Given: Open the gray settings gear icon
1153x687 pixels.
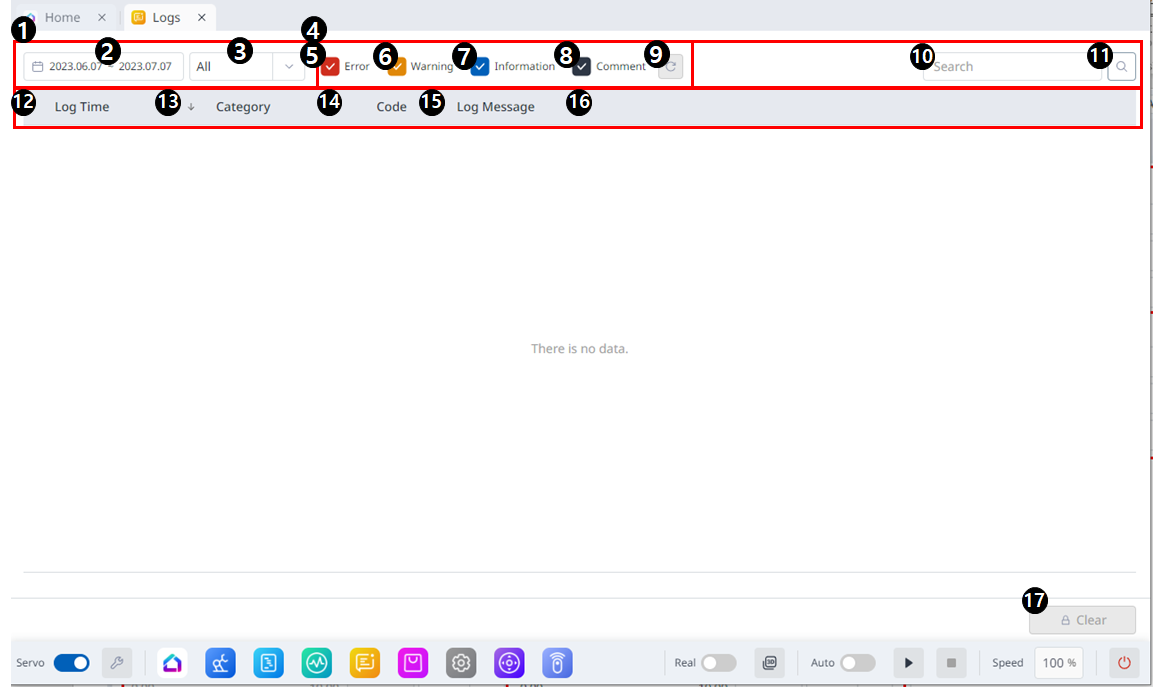Looking at the screenshot, I should 460,662.
